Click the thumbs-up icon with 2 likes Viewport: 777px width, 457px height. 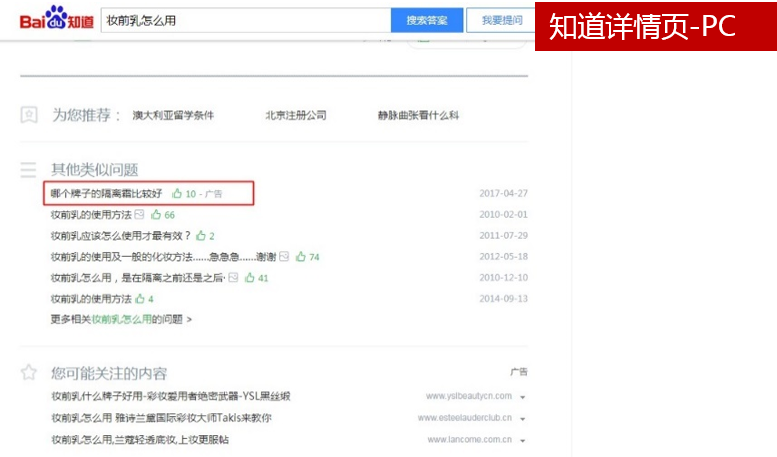click(201, 235)
